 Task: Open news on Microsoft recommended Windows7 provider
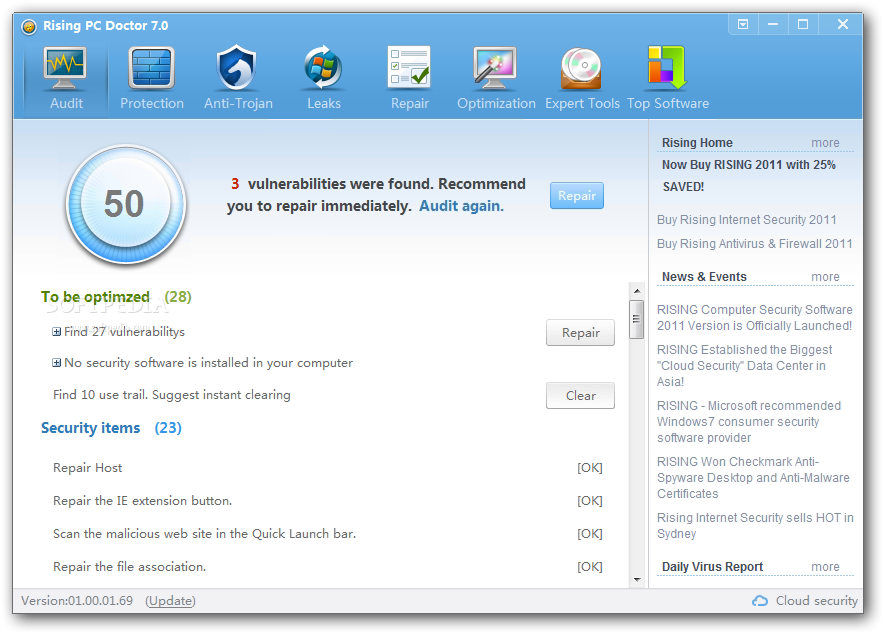click(x=749, y=422)
